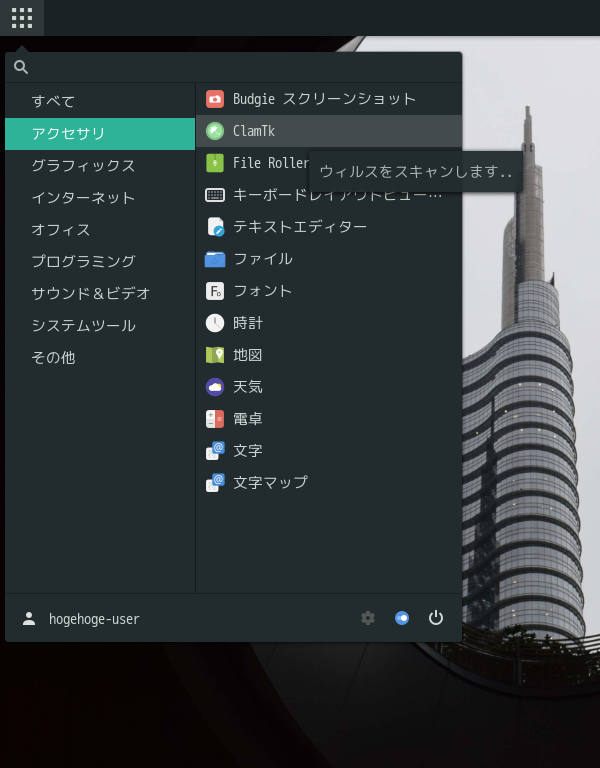This screenshot has width=600, height=768.
Task: Click the テキストエディター document icon
Action: [215, 227]
